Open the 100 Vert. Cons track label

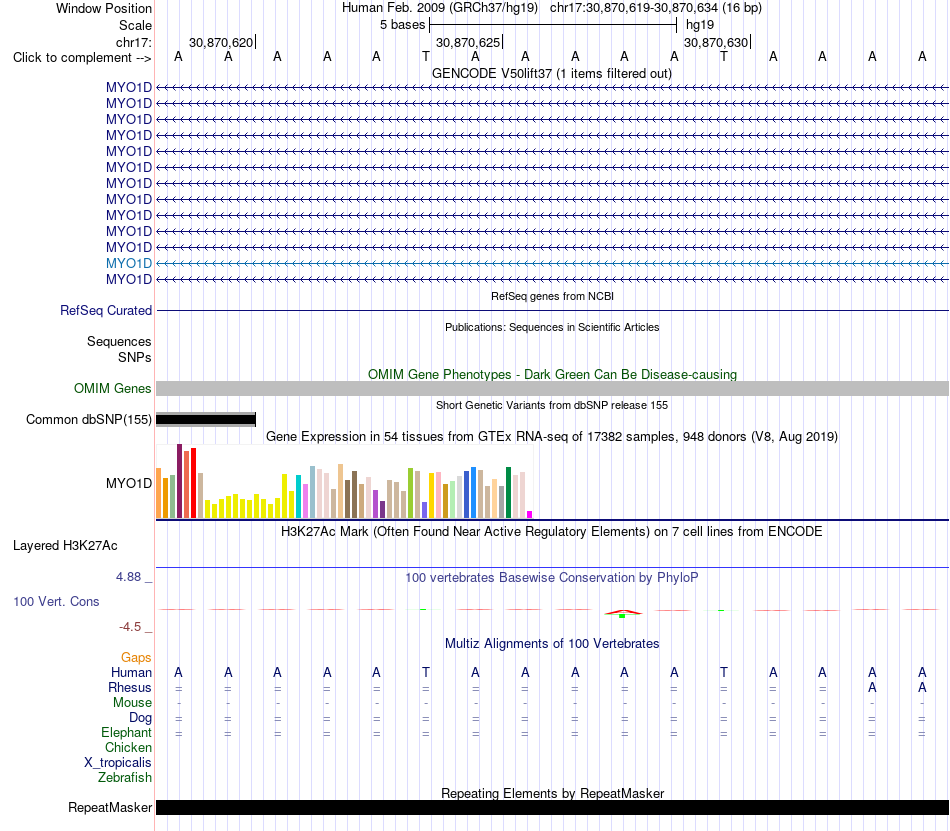click(x=56, y=601)
